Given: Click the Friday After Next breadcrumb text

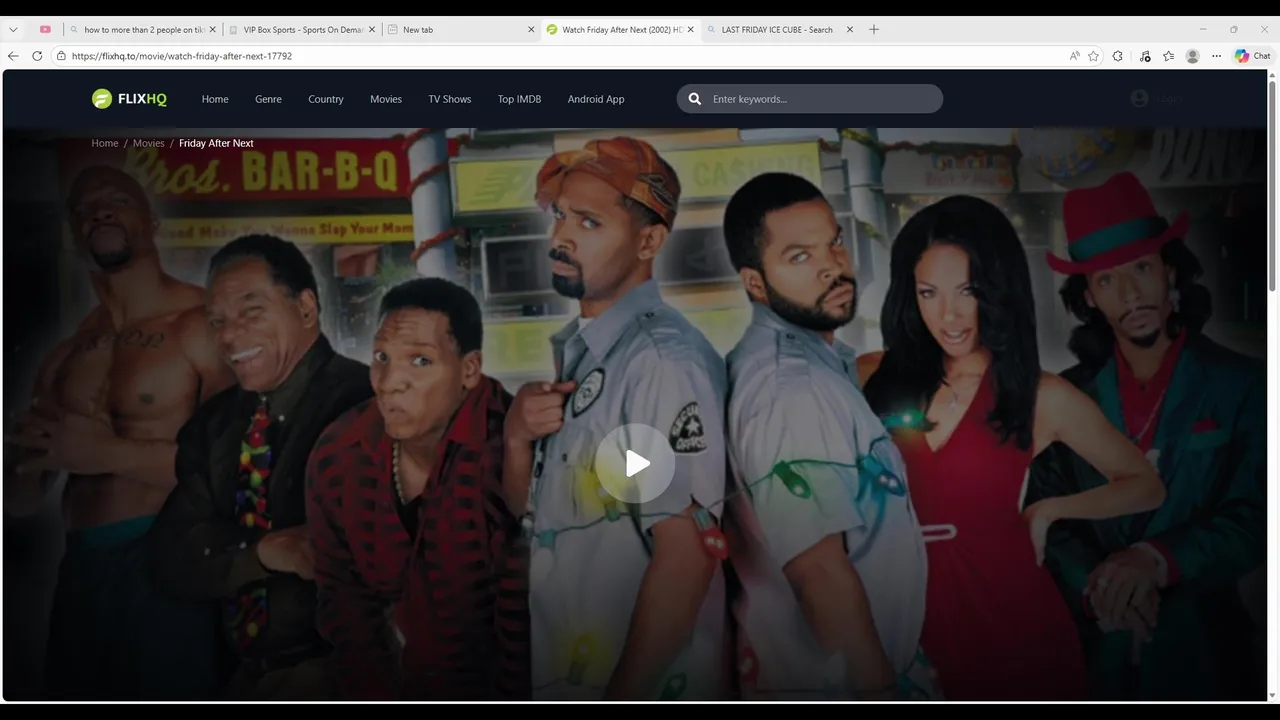Looking at the screenshot, I should 216,143.
